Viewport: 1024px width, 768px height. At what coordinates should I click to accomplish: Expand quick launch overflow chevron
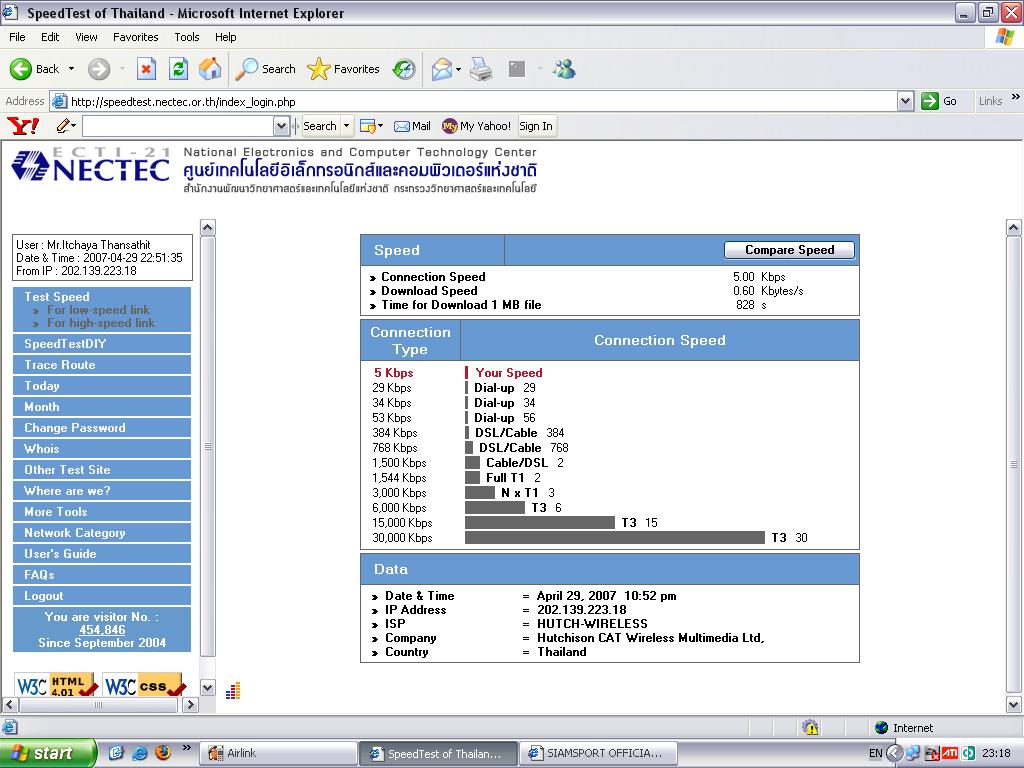click(186, 748)
